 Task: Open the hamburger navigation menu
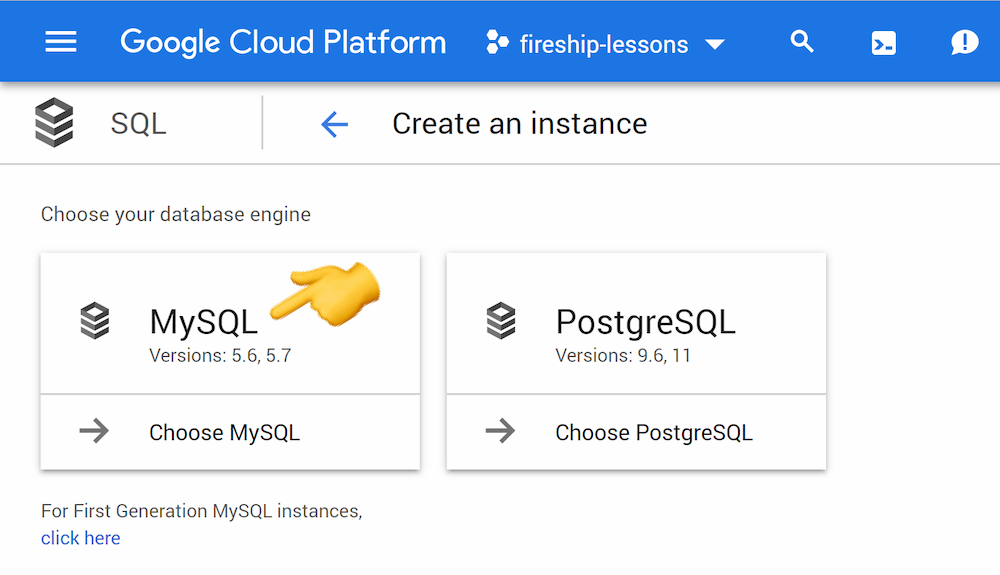61,42
